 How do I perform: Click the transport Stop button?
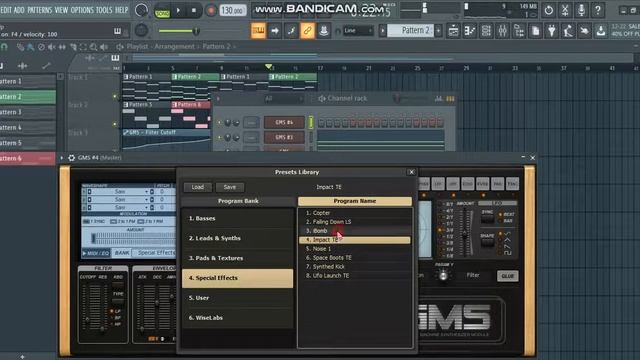coord(194,11)
